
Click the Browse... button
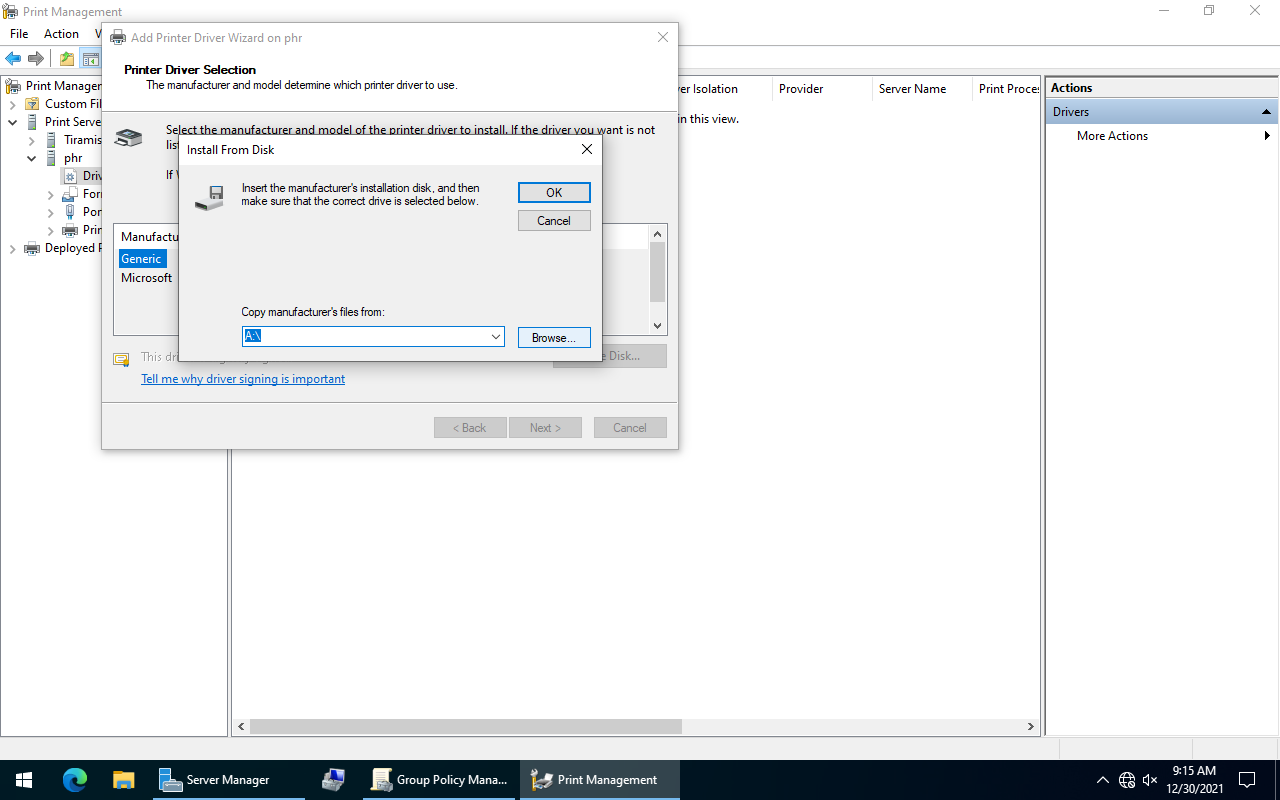(554, 338)
